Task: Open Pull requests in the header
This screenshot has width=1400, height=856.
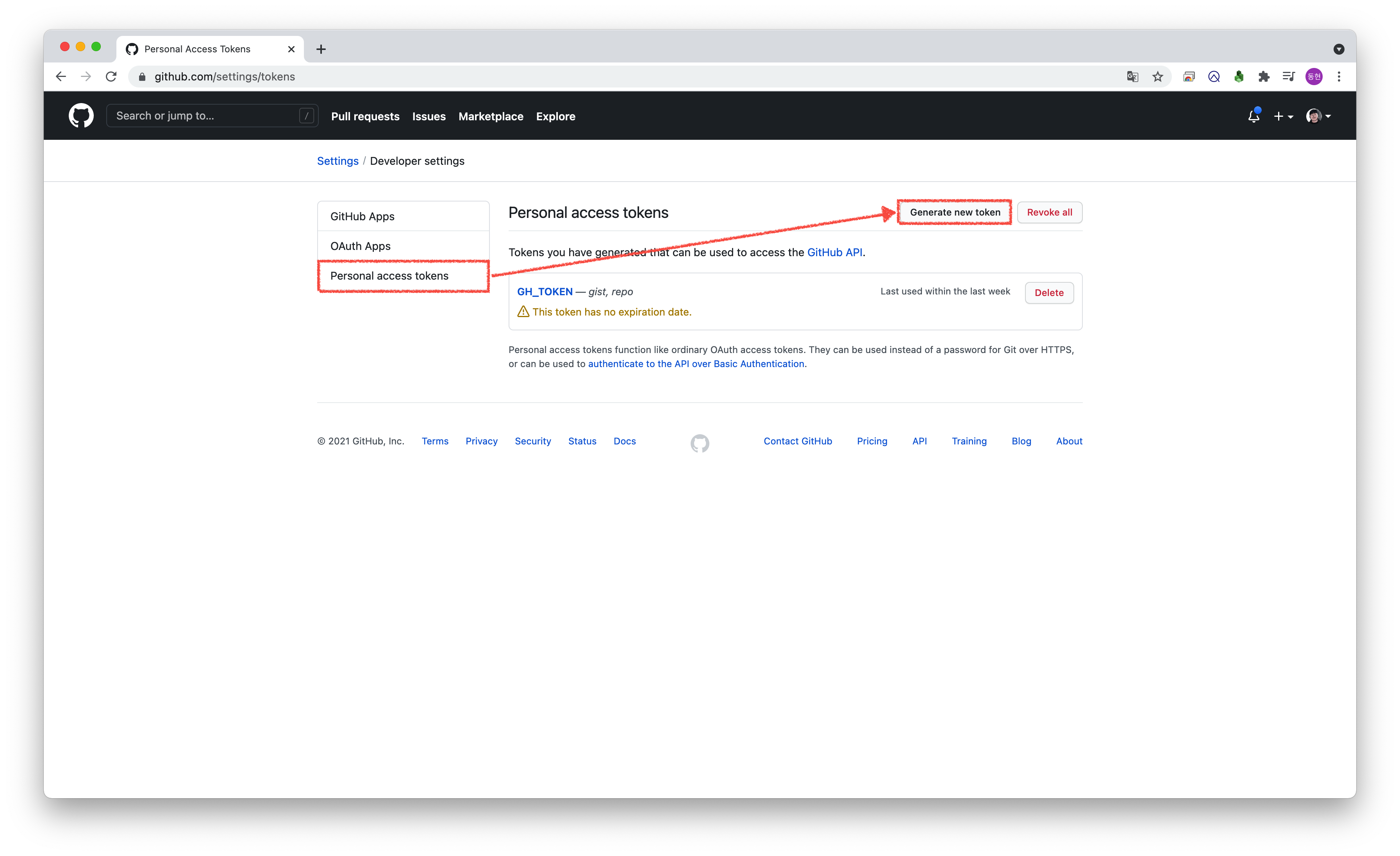Action: click(365, 116)
